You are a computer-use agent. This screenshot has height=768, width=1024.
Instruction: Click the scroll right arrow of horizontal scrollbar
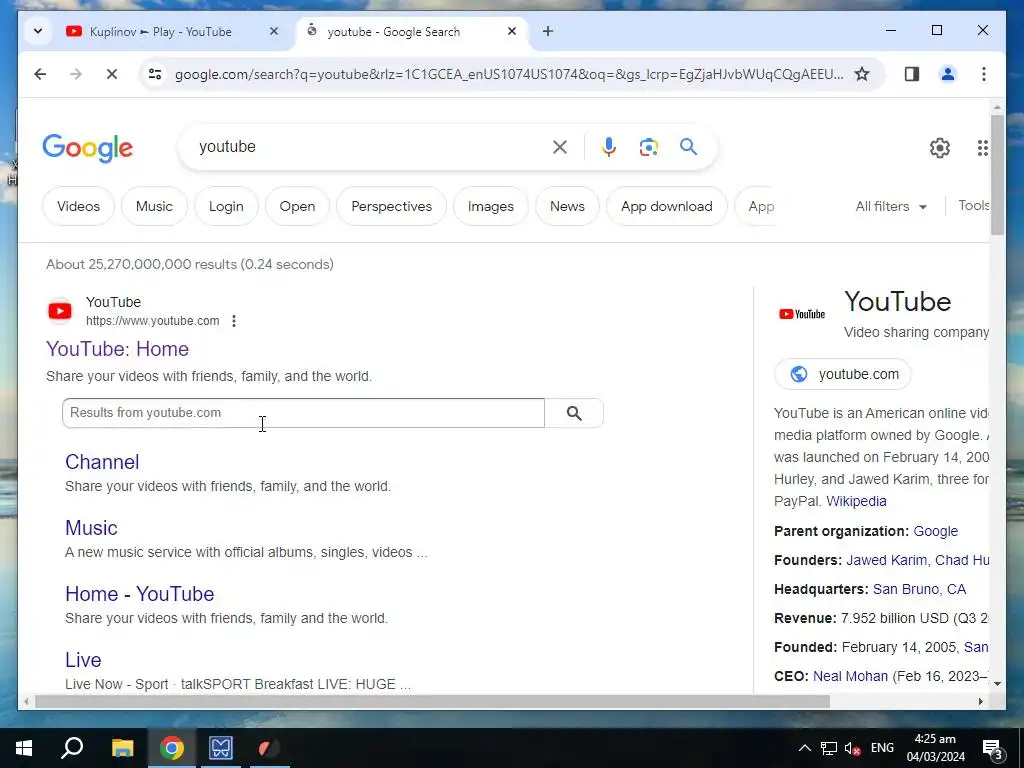coord(980,701)
